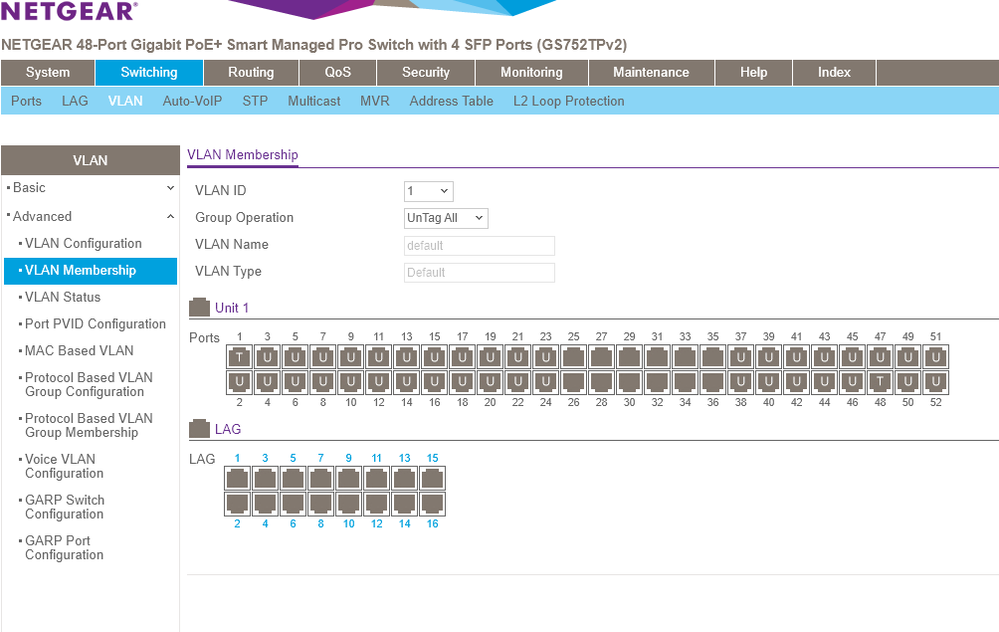Open the Multicast submenu
Screen dimensions: 999x632
[x=314, y=101]
